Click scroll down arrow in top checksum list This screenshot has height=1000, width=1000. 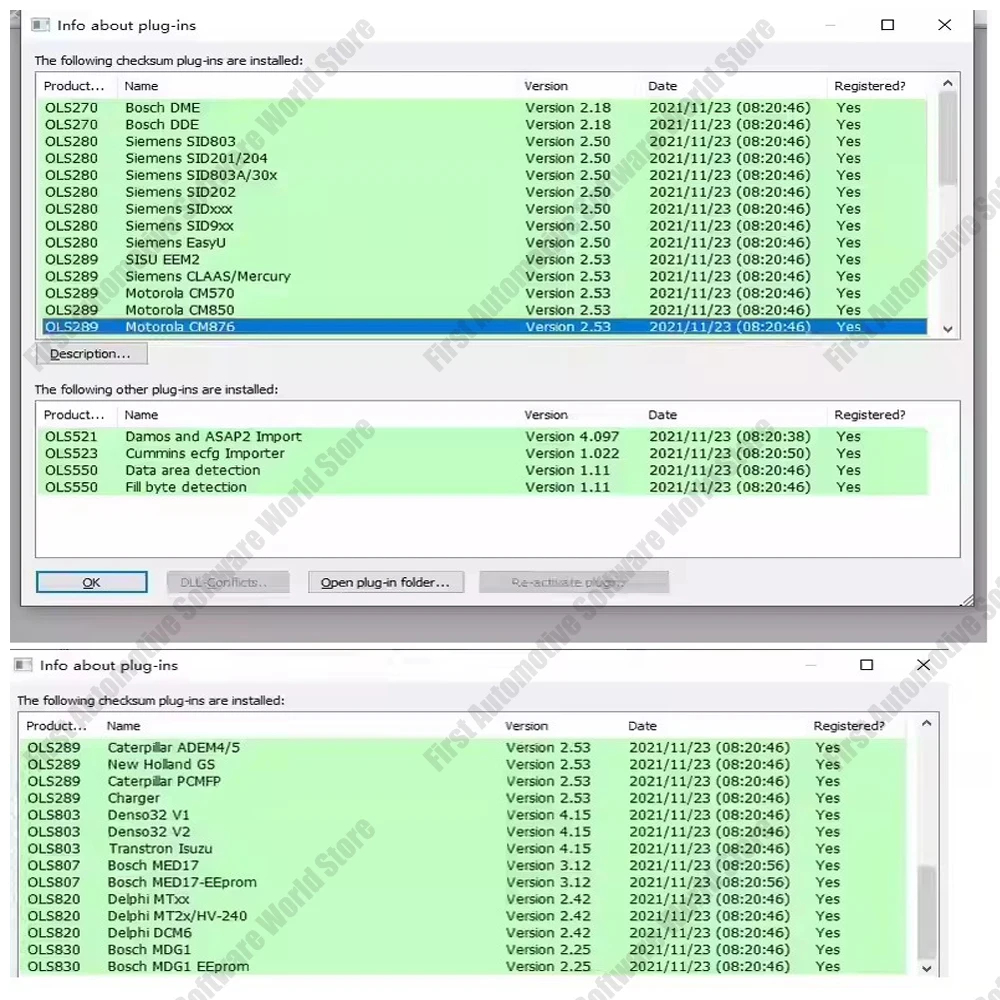point(948,329)
